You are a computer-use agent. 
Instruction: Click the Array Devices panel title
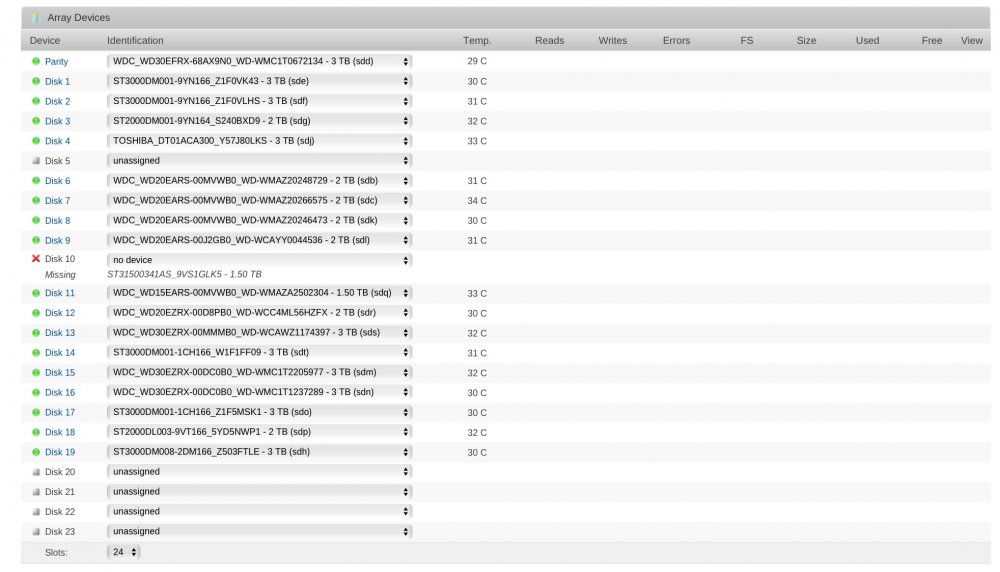(x=78, y=18)
